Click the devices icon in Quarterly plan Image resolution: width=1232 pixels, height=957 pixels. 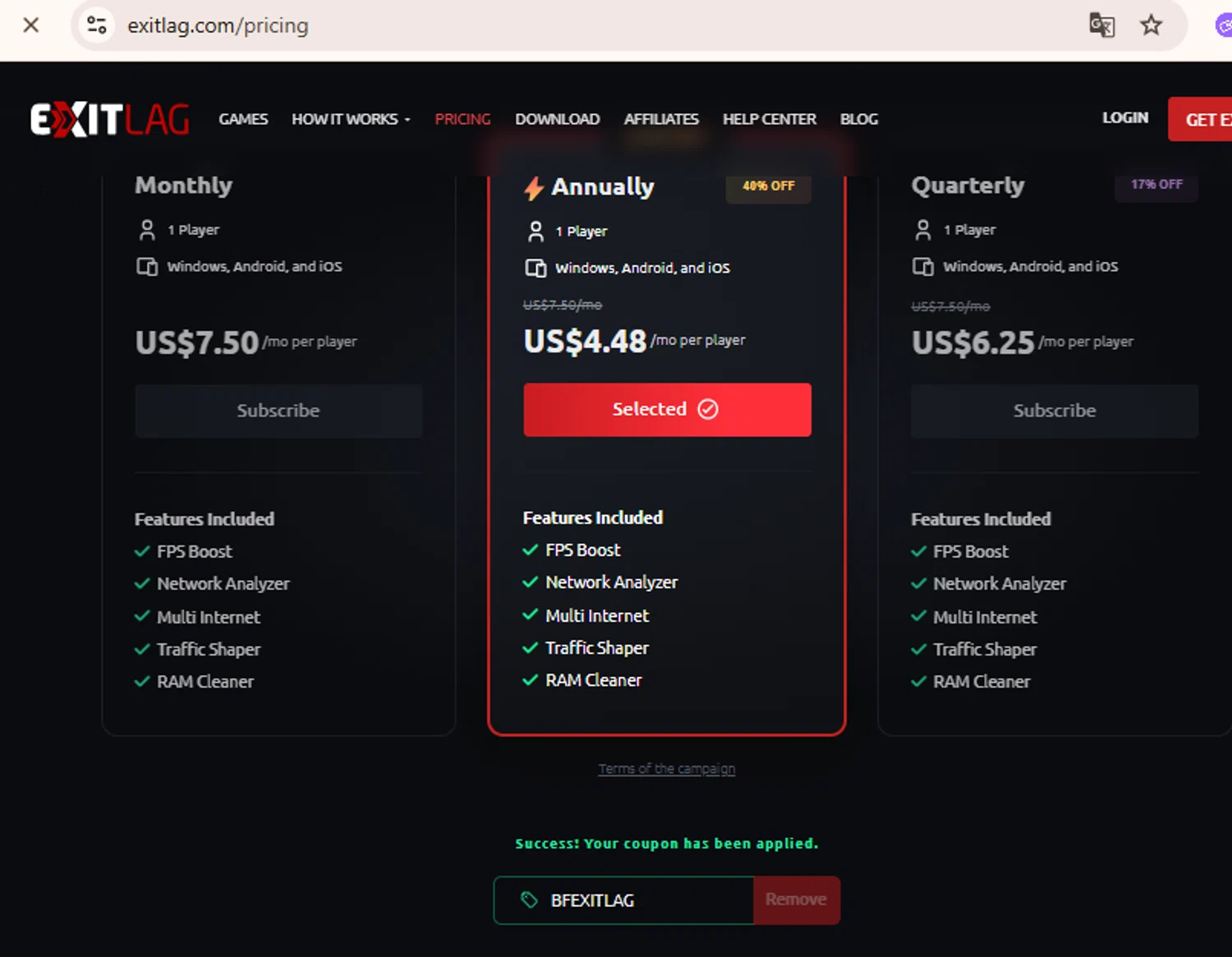[x=923, y=266]
